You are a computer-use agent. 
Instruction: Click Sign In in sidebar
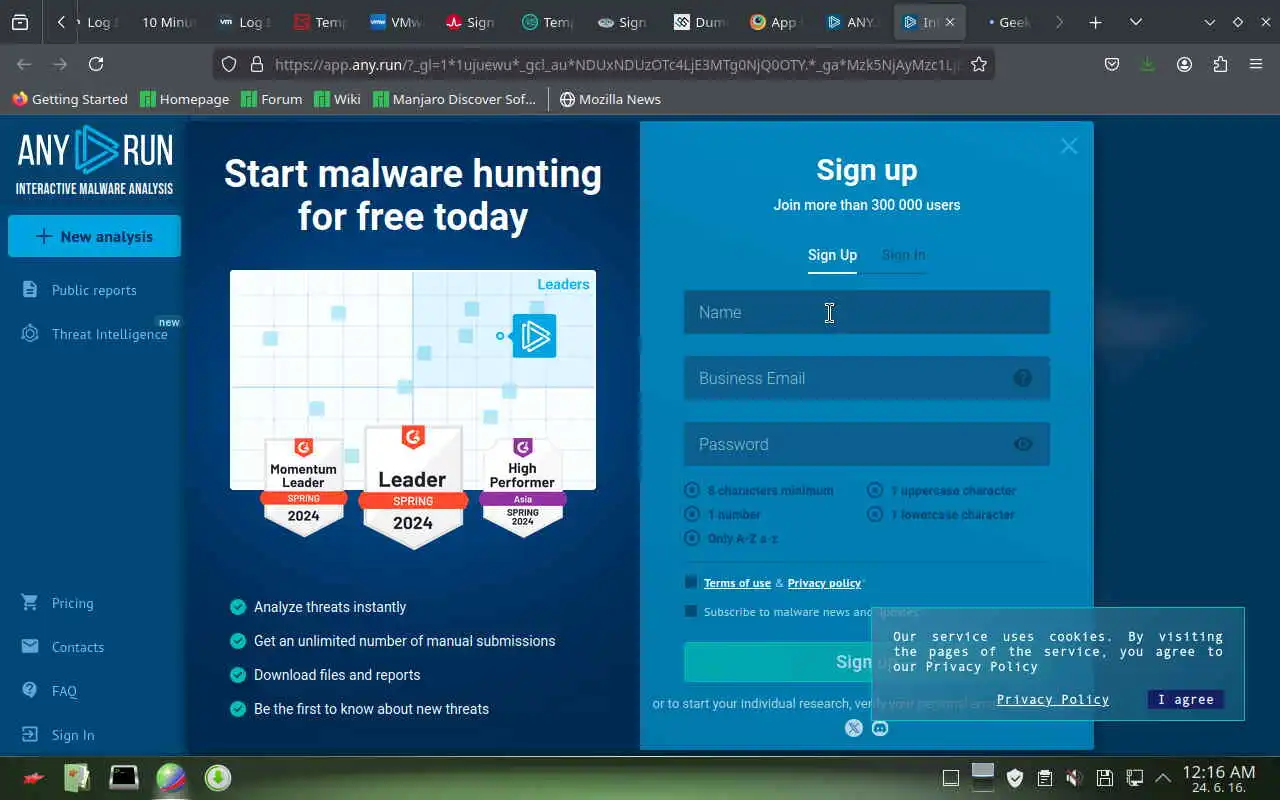[x=73, y=735]
